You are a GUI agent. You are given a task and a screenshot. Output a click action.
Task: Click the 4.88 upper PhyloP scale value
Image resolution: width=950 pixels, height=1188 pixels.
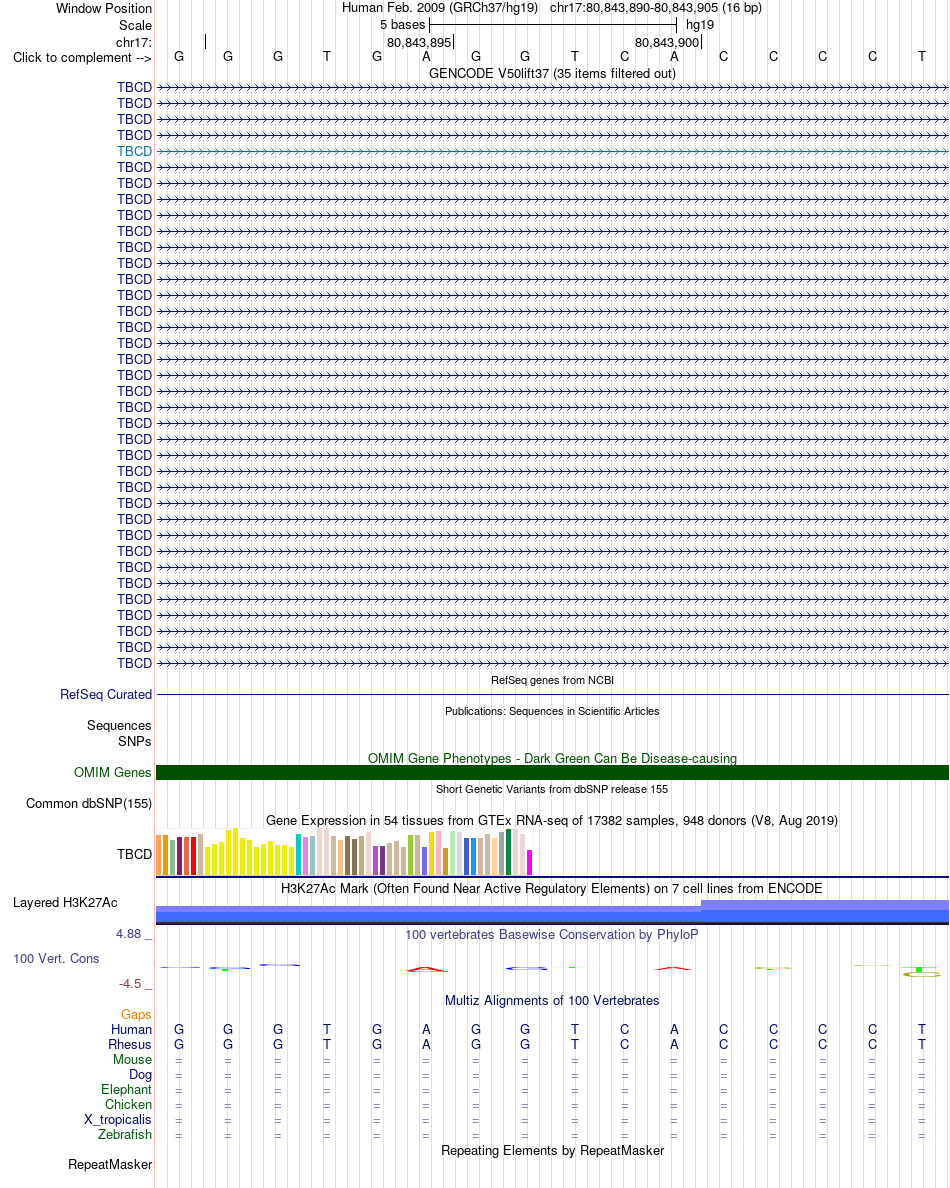click(129, 934)
